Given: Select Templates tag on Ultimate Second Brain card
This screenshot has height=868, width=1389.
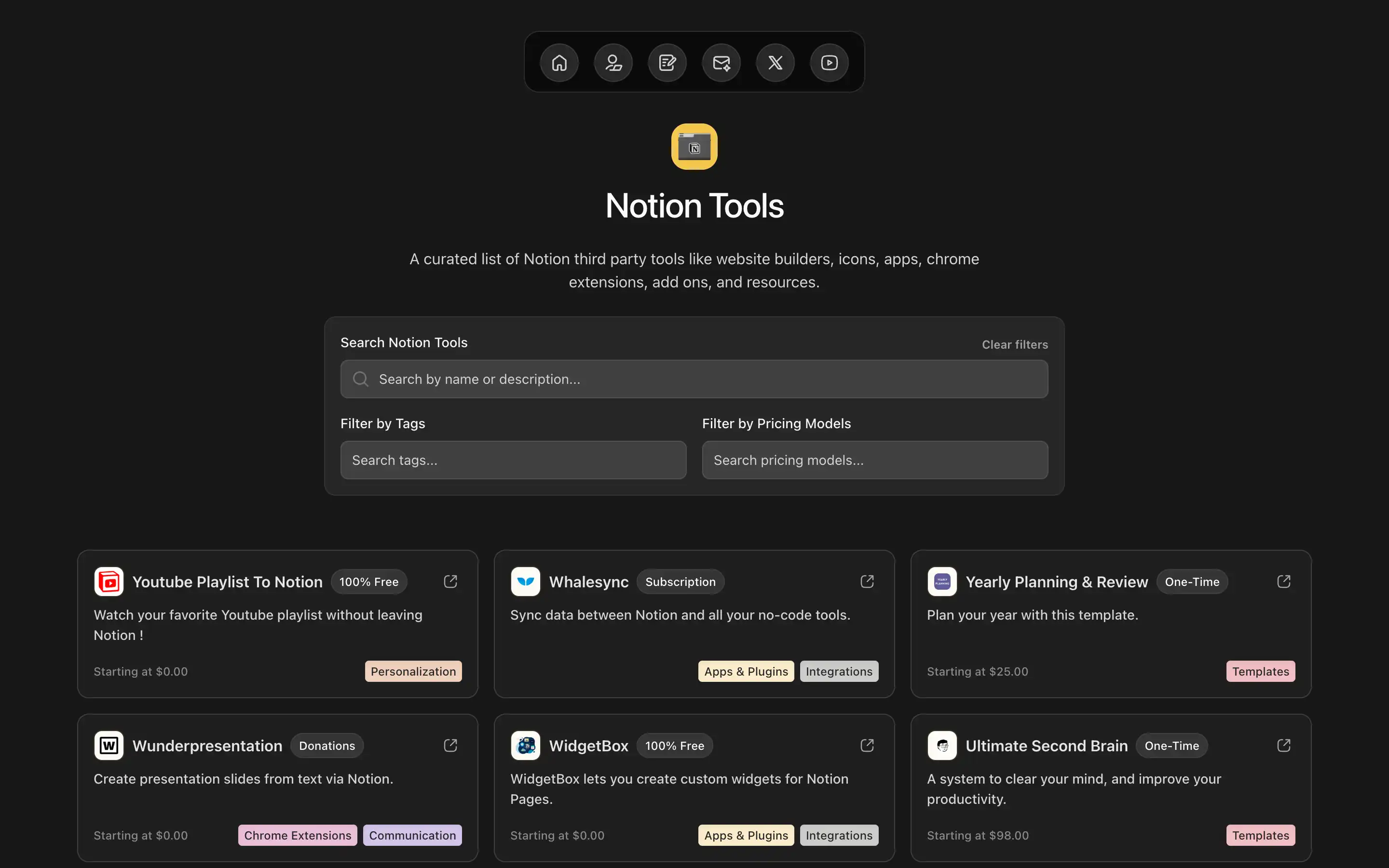Looking at the screenshot, I should coord(1260,835).
